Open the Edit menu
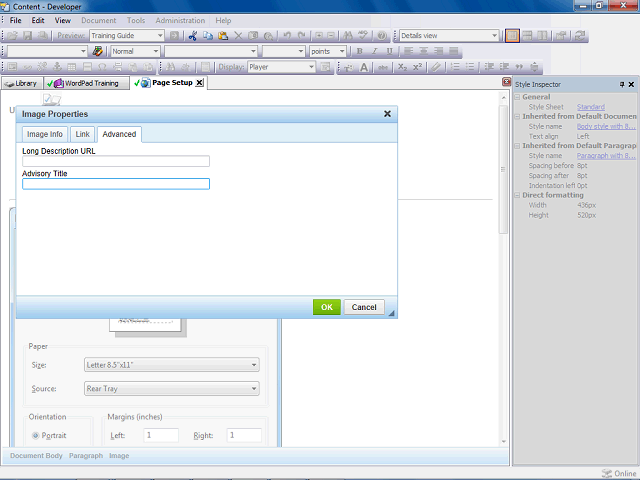640x480 pixels. click(38, 20)
